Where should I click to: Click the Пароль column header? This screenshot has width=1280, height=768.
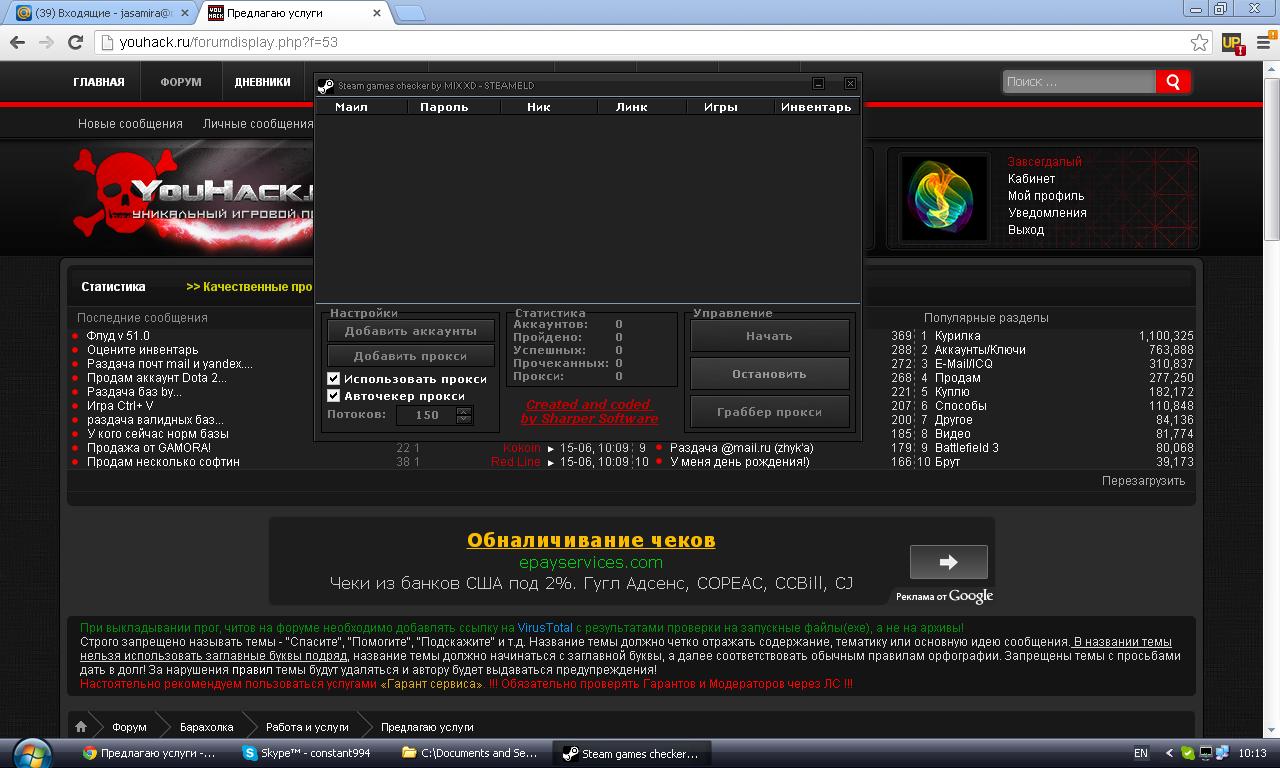[x=444, y=107]
